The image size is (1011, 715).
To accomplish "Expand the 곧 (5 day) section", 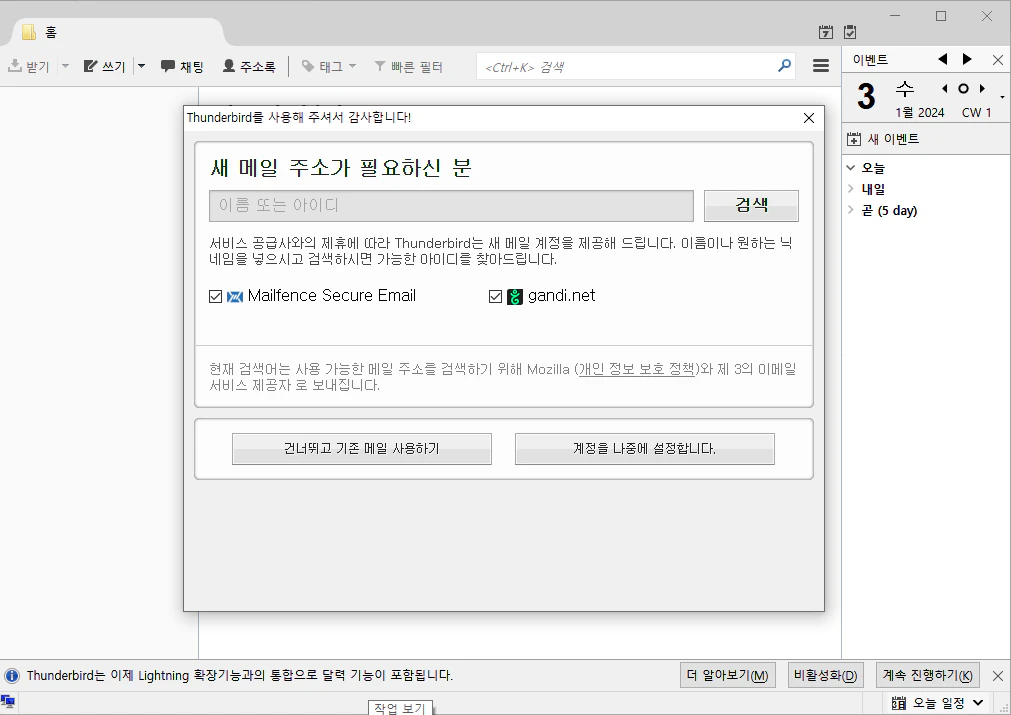I will pyautogui.click(x=850, y=210).
